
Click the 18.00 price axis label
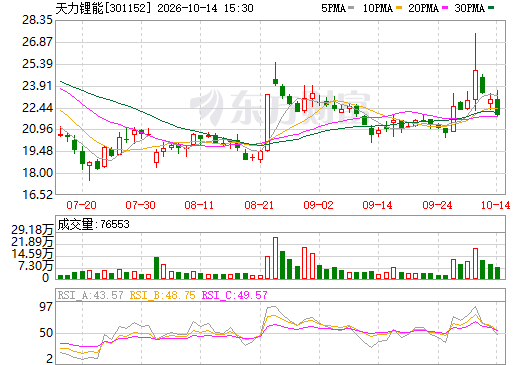tap(37, 173)
